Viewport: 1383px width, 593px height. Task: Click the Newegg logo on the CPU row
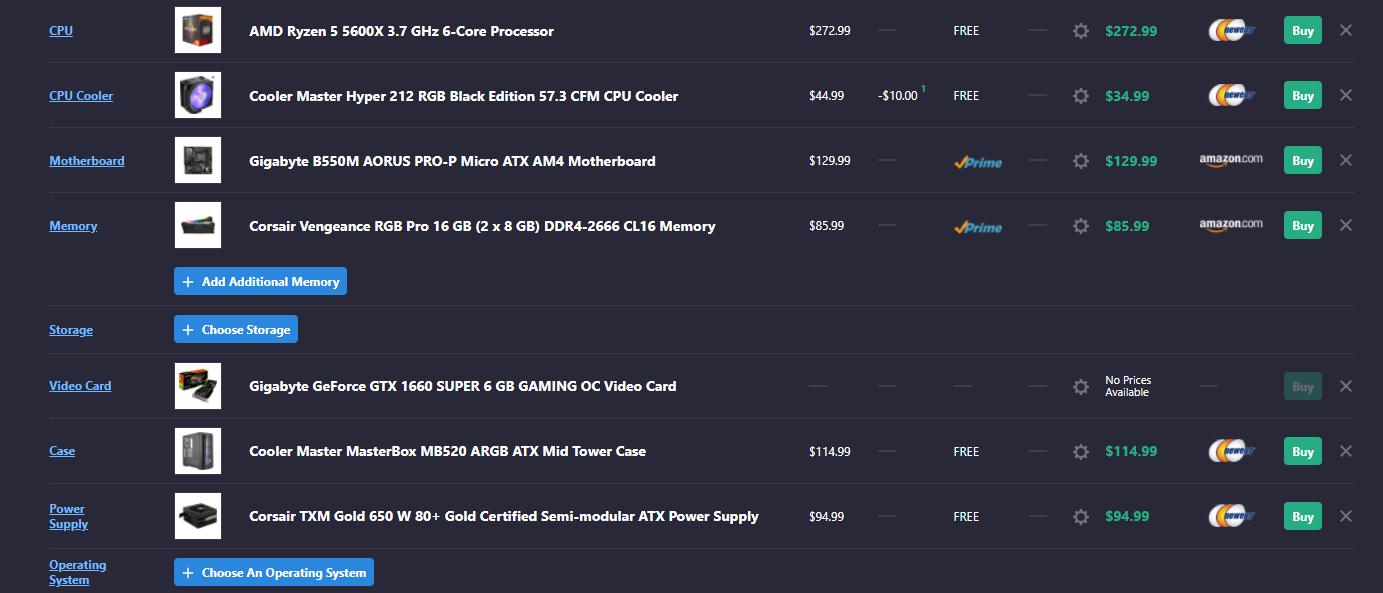1232,31
